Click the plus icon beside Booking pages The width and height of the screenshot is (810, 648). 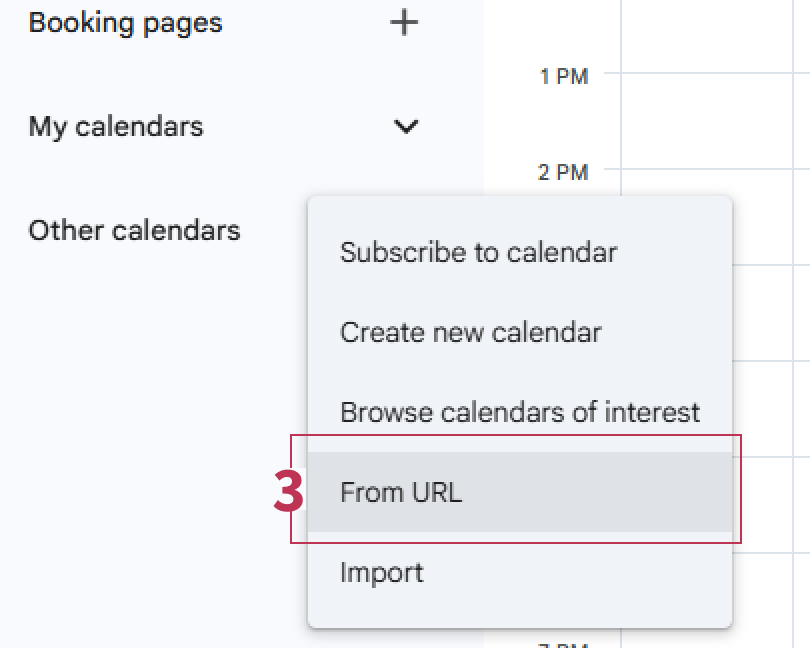coord(404,23)
